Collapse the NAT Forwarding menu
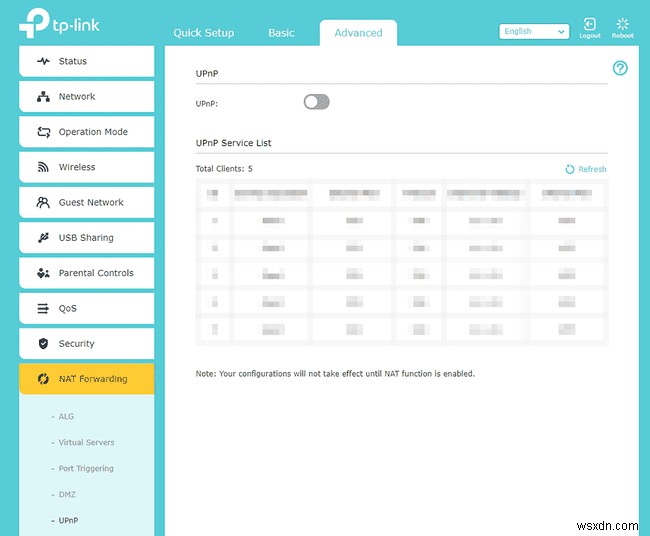650x536 pixels. [87, 379]
